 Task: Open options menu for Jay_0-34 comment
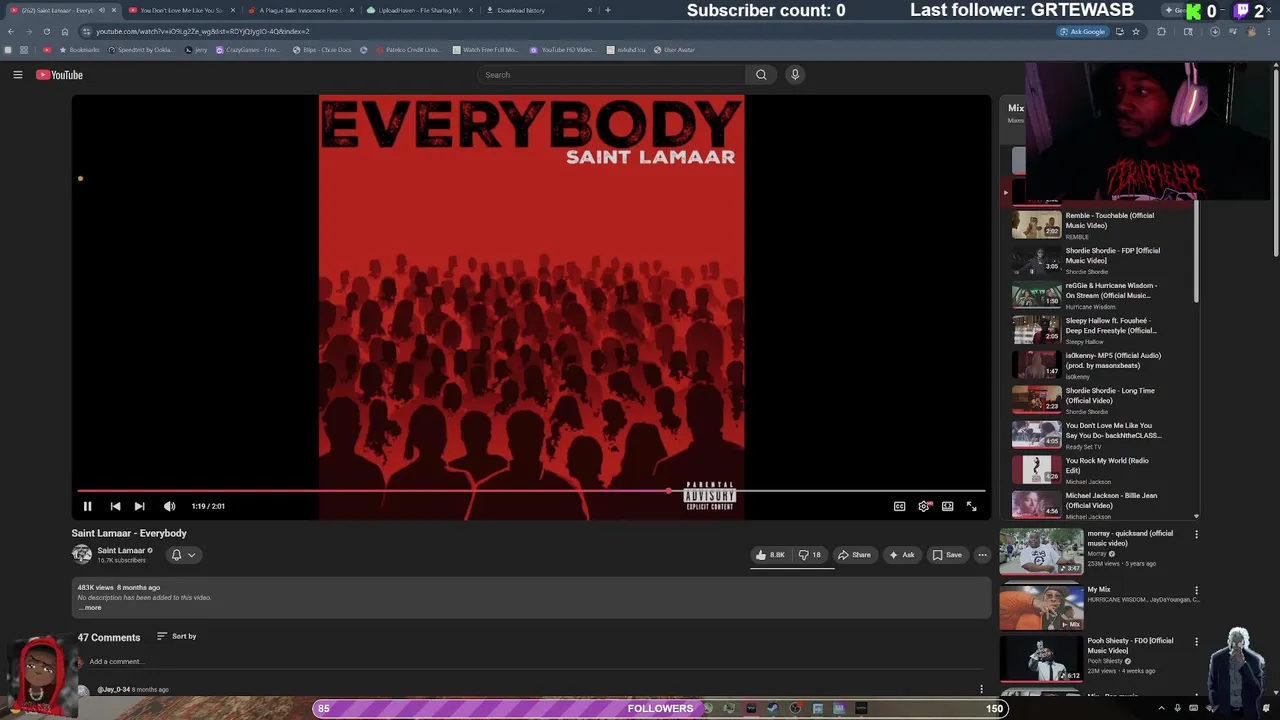click(982, 689)
